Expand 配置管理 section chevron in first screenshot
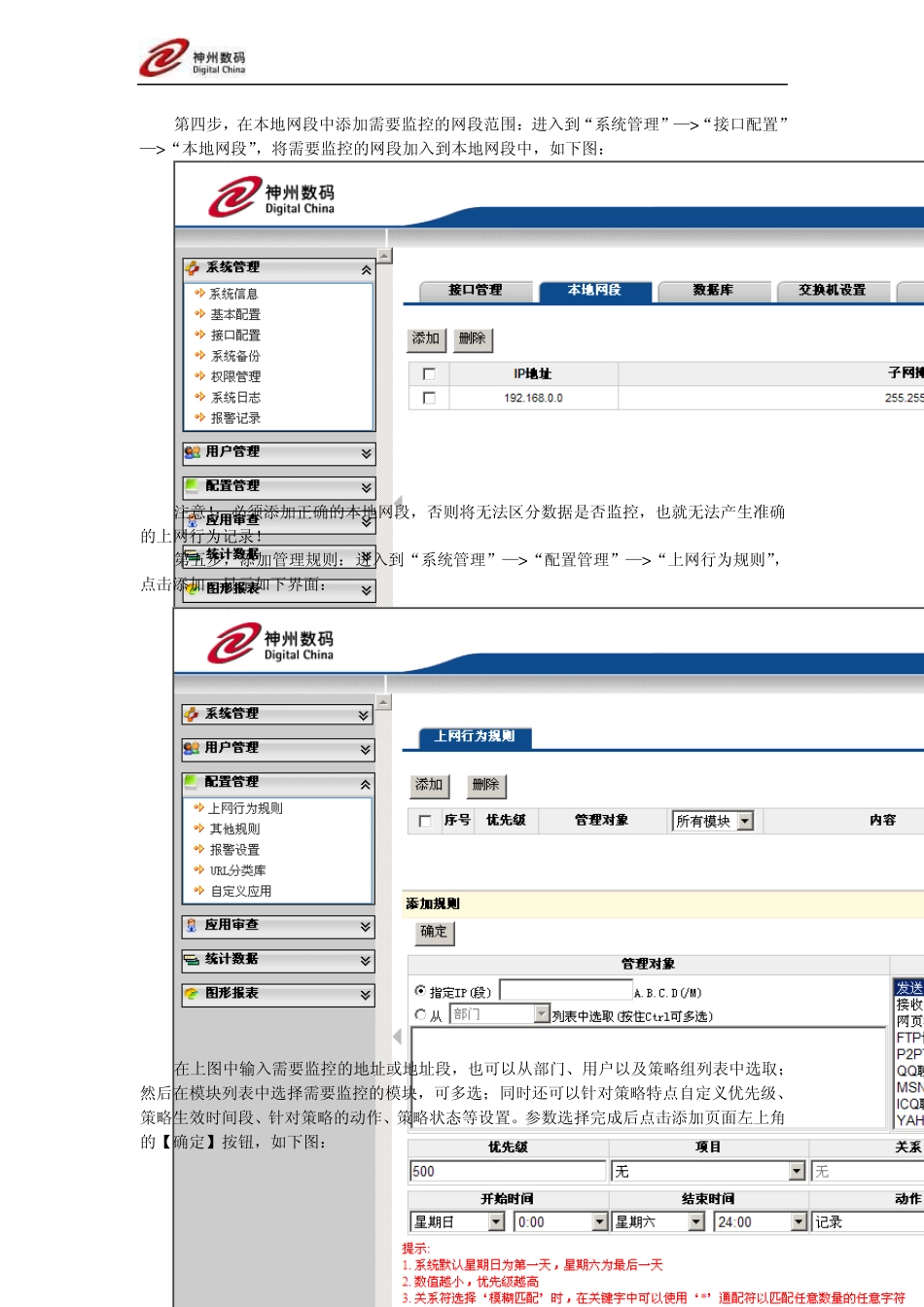The image size is (924, 1307). pyautogui.click(x=366, y=487)
